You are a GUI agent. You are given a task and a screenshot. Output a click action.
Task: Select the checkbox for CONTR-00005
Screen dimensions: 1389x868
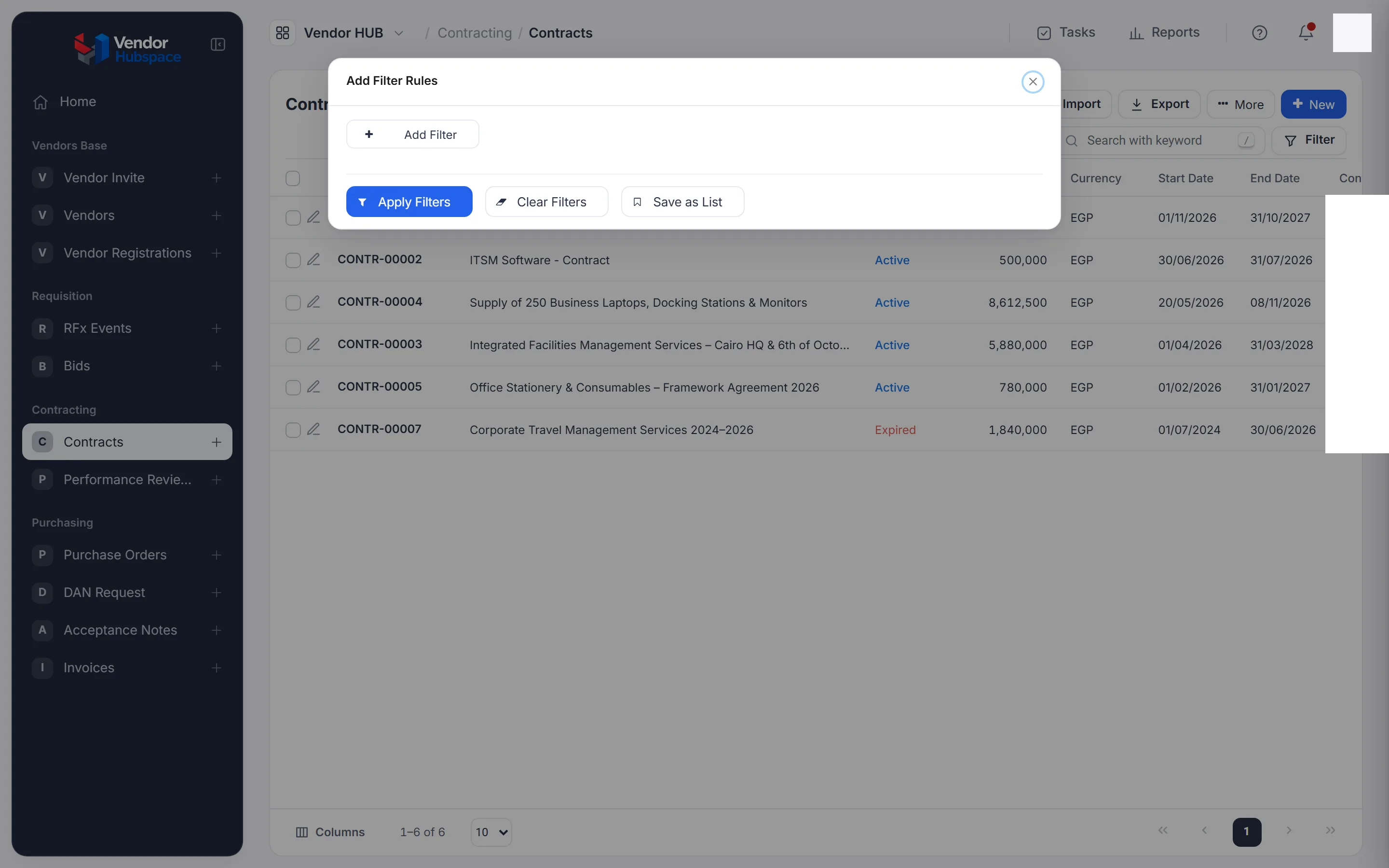coord(293,388)
